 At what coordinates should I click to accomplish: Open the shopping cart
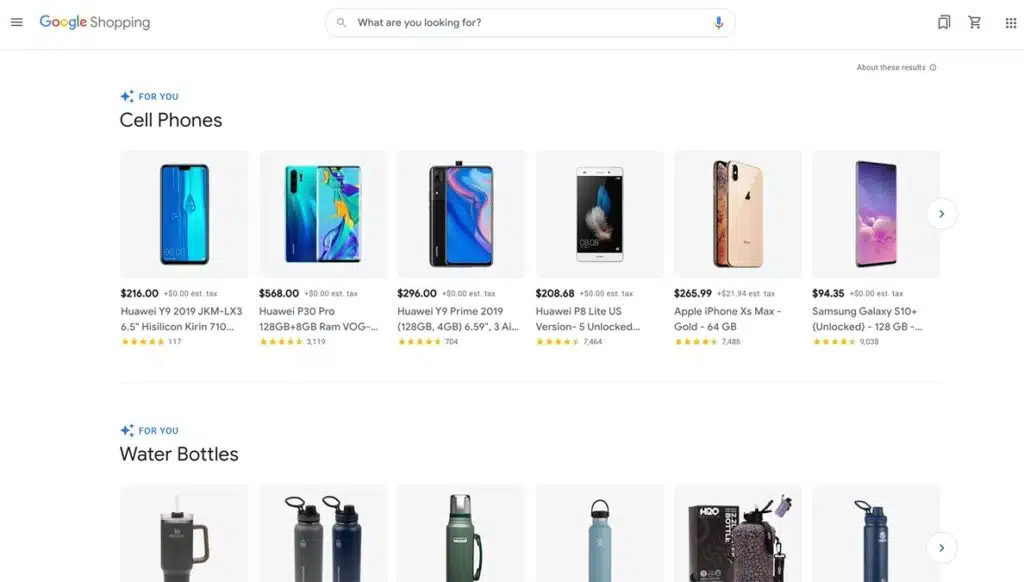pos(974,21)
